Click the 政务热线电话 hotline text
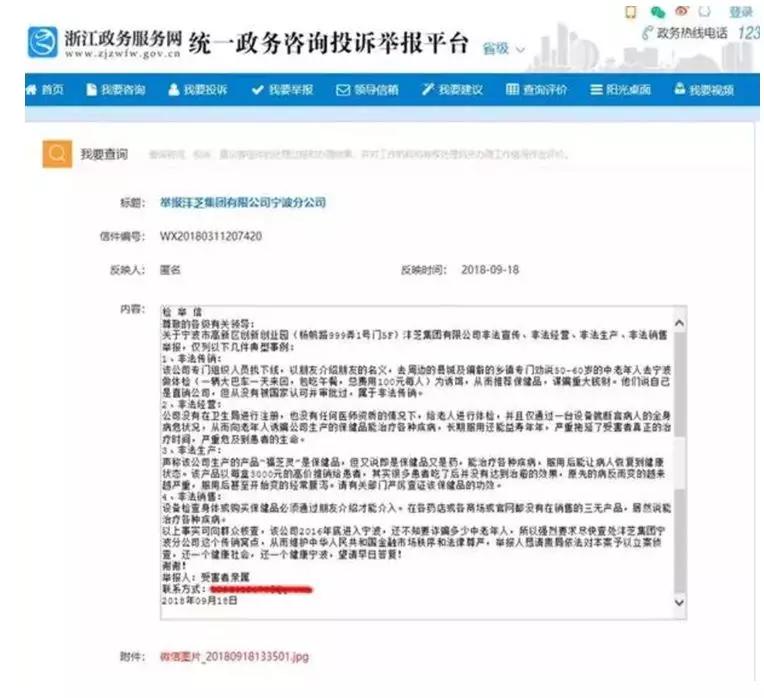This screenshot has height=698, width=764. coord(692,33)
